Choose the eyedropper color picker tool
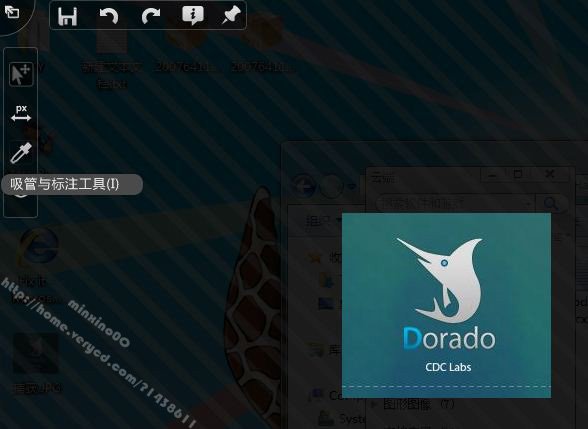588x429 pixels. pos(21,153)
